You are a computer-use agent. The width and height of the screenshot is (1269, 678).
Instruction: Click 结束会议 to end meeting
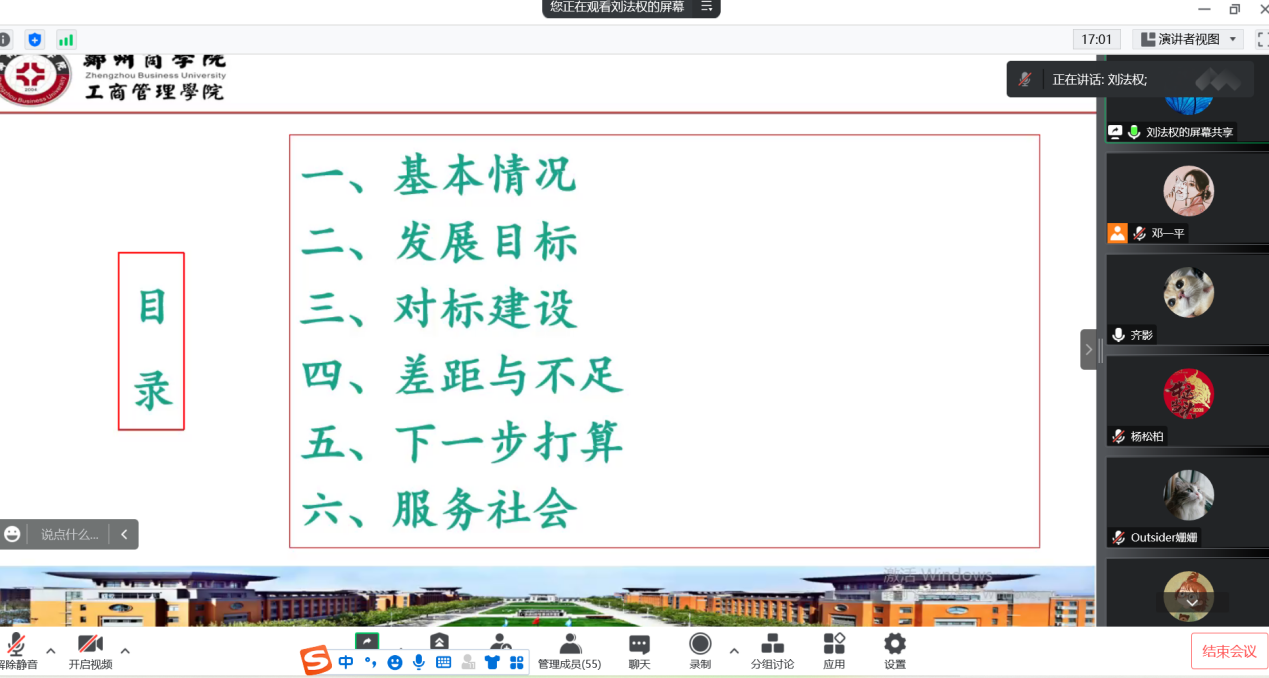(x=1229, y=651)
